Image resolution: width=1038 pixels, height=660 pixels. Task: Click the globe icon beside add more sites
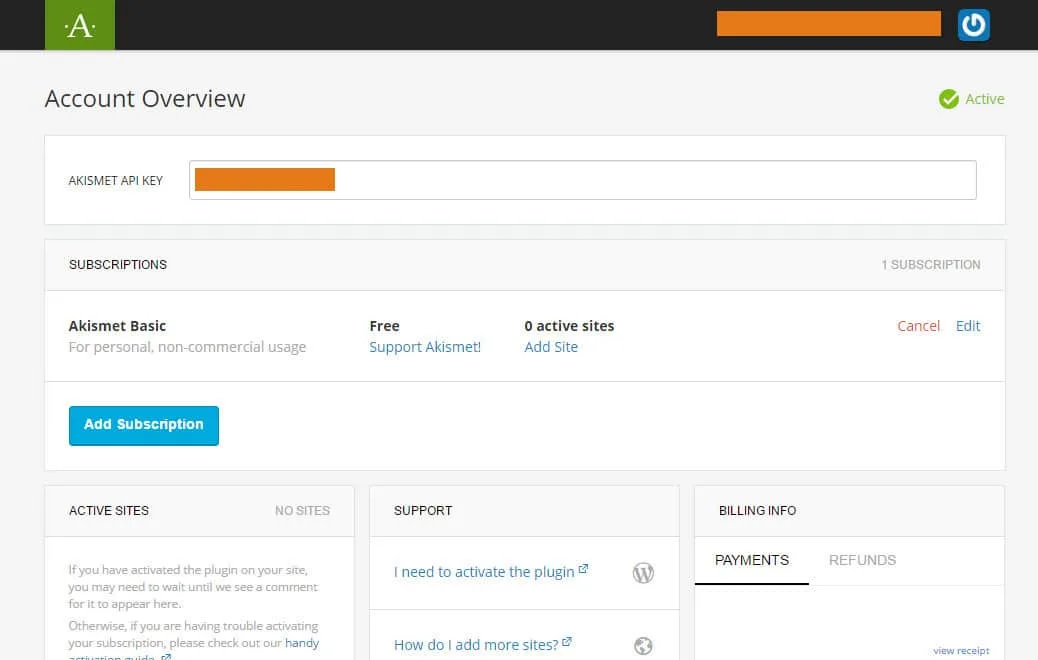tap(643, 645)
